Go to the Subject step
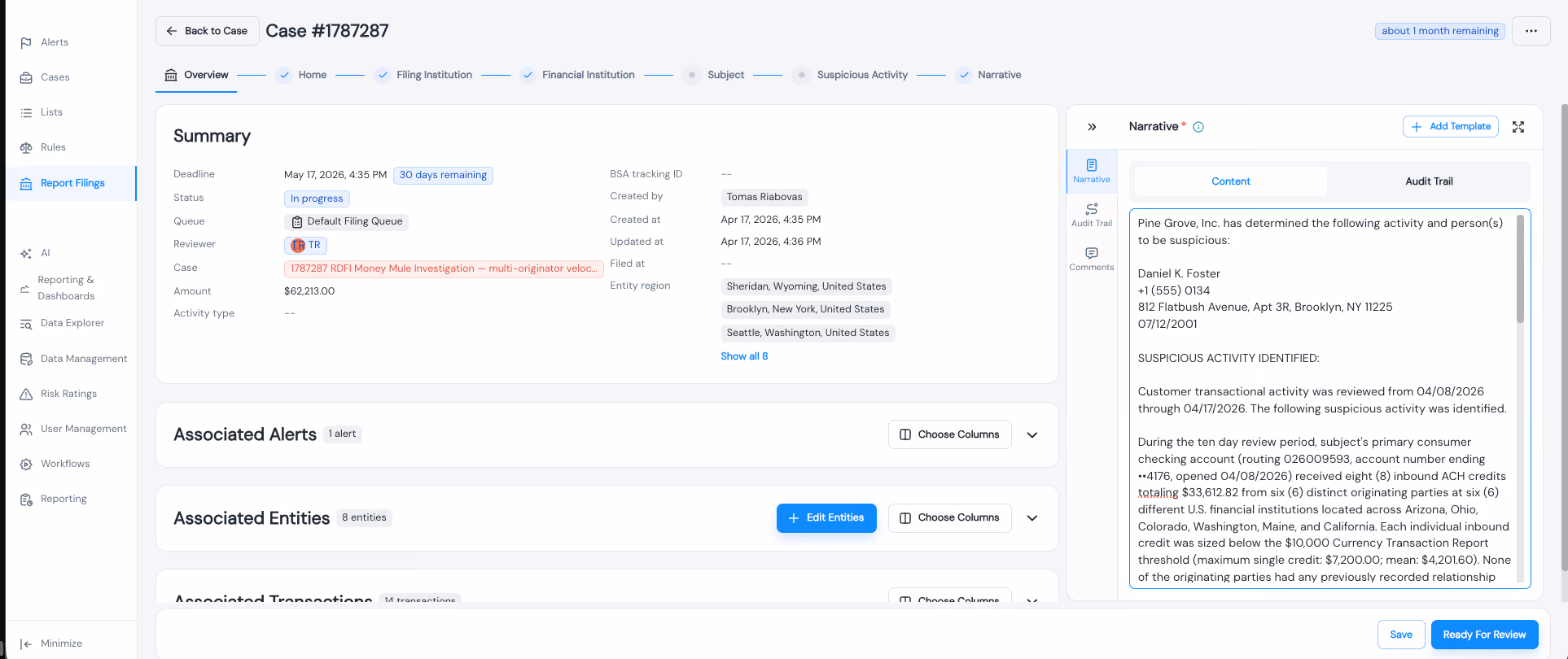The height and width of the screenshot is (659, 1568). pos(714,75)
